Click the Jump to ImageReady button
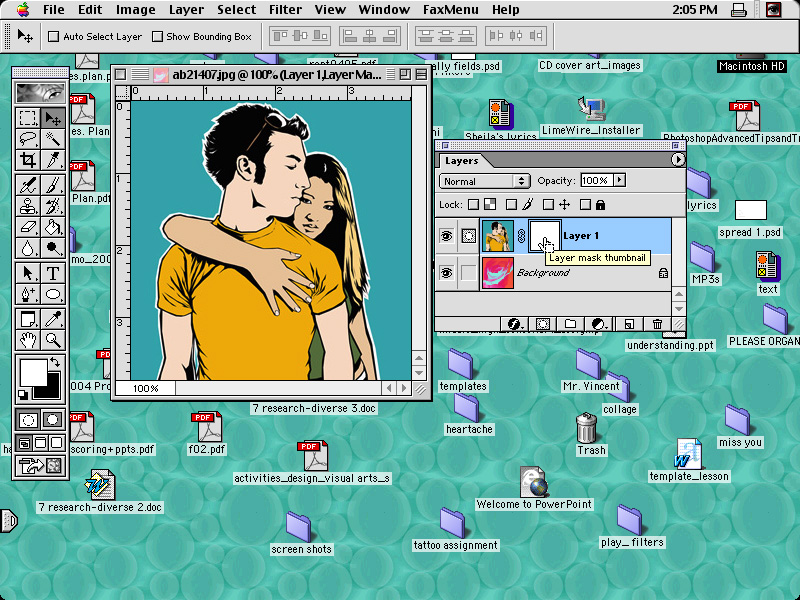Screen dimensions: 800x600 [40, 465]
